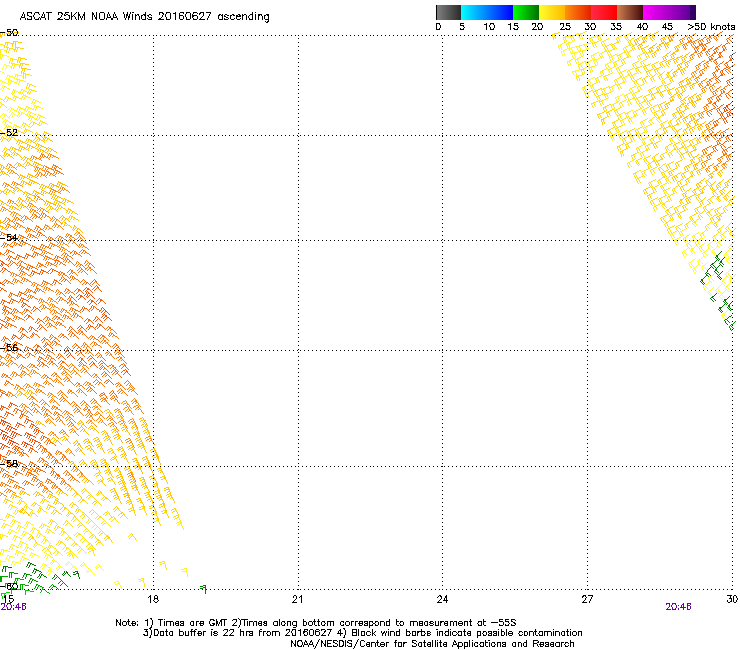This screenshot has height=650, width=740.
Task: Click the brown 35-40 knots color segment
Action: 630,12
